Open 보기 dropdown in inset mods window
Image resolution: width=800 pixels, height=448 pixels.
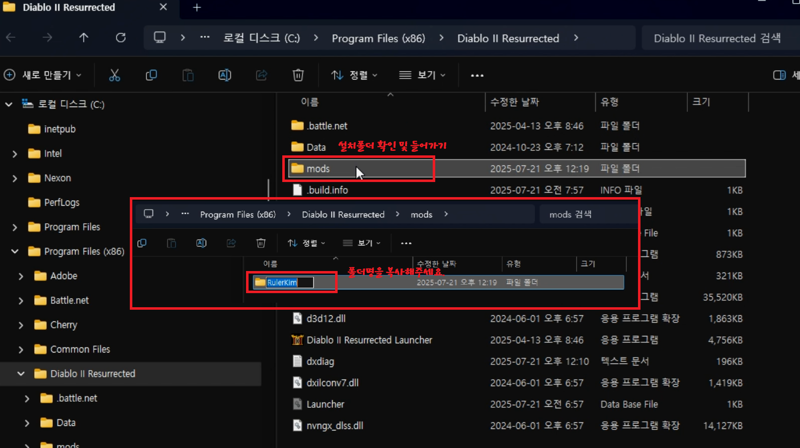(362, 243)
